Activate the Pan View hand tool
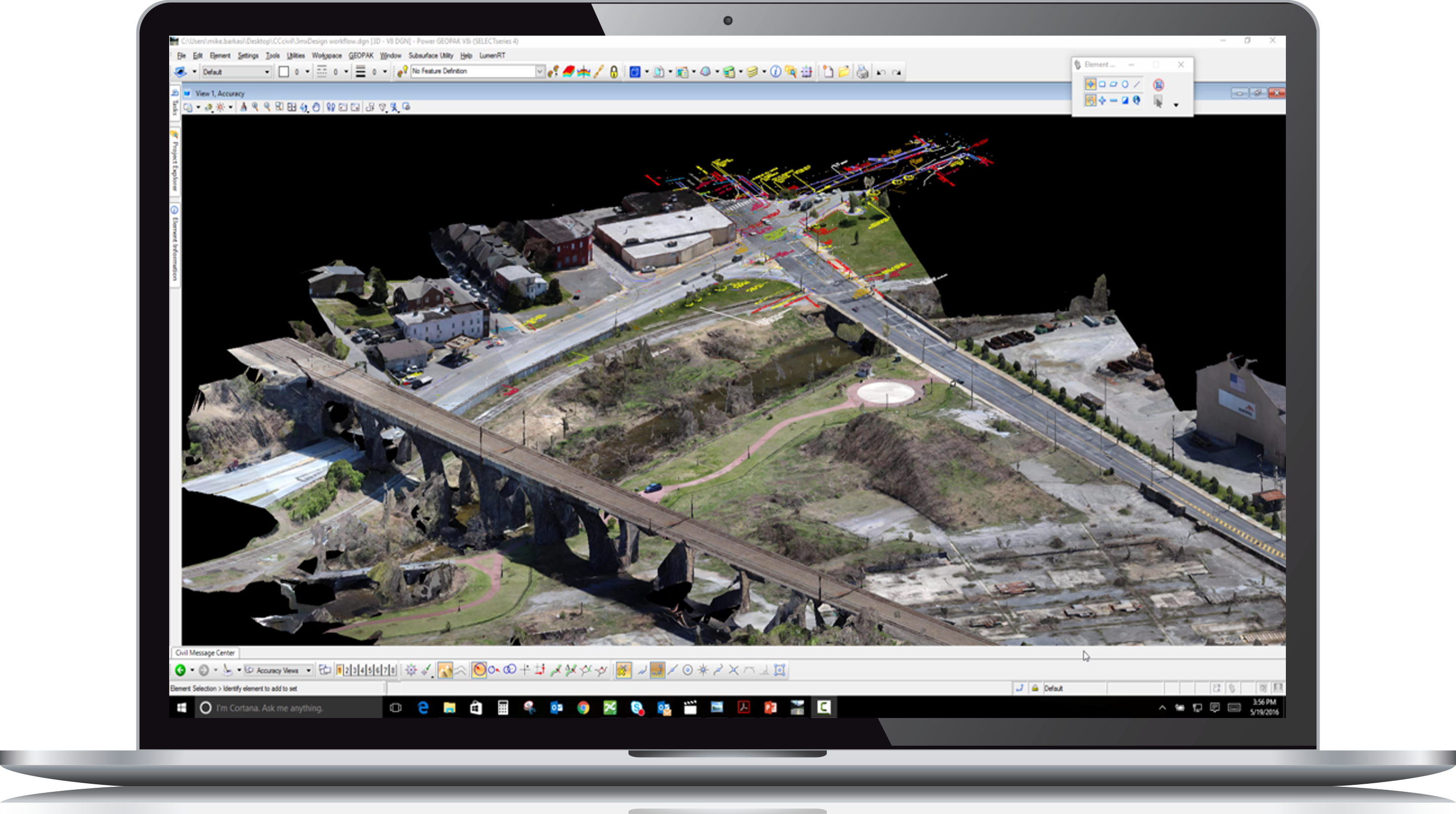 [316, 106]
